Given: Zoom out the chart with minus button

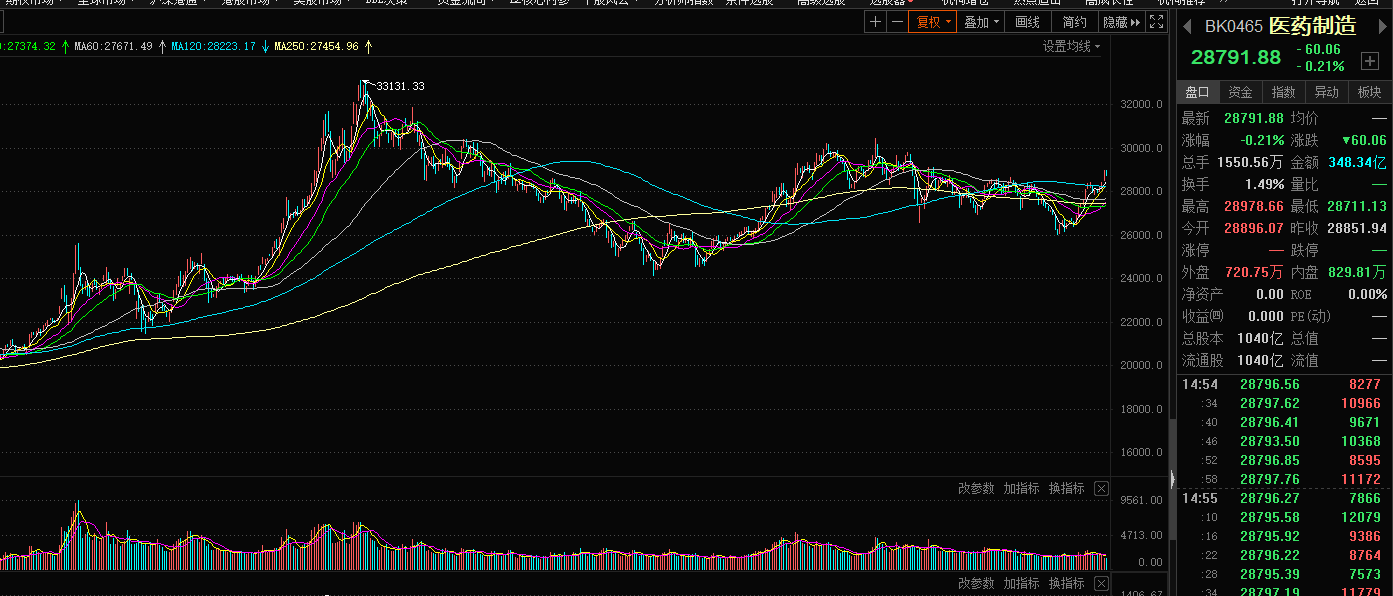Looking at the screenshot, I should click(897, 22).
